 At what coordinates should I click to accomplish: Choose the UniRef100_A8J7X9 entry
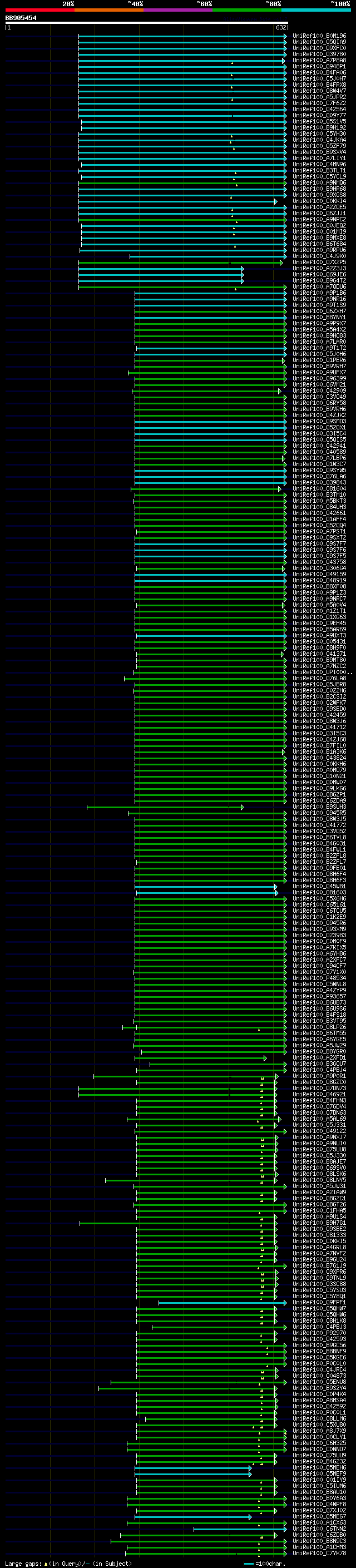tap(319, 1431)
